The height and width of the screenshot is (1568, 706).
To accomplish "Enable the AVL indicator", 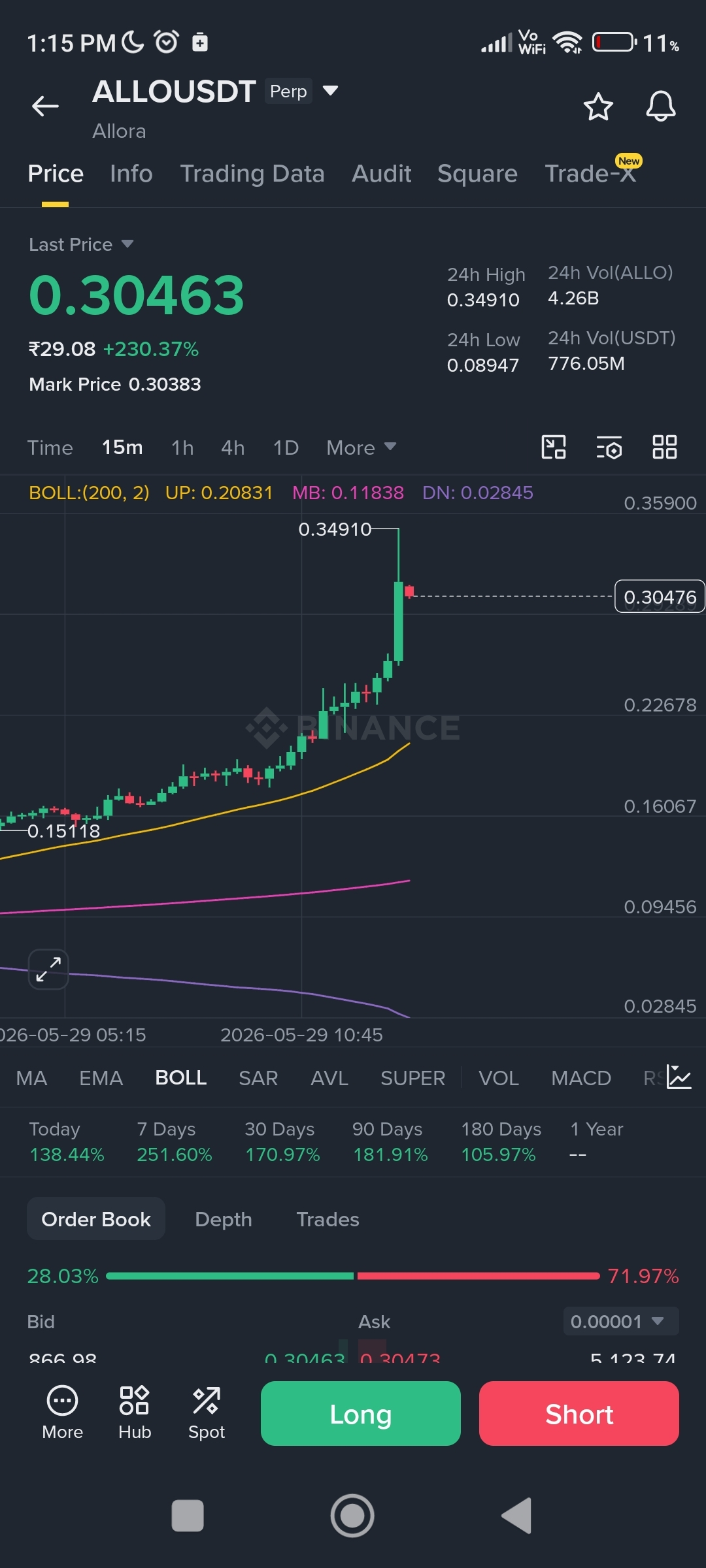I will coord(329,1078).
